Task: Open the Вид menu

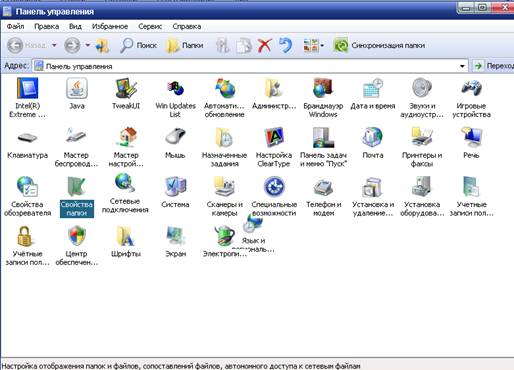Action: tap(75, 26)
